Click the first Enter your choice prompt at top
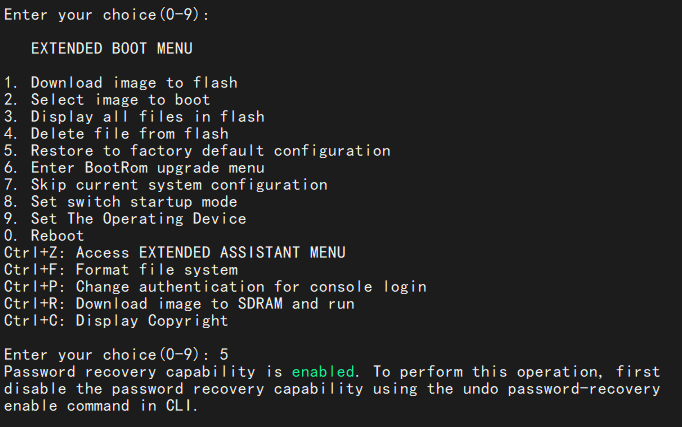The width and height of the screenshot is (682, 427). [107, 14]
